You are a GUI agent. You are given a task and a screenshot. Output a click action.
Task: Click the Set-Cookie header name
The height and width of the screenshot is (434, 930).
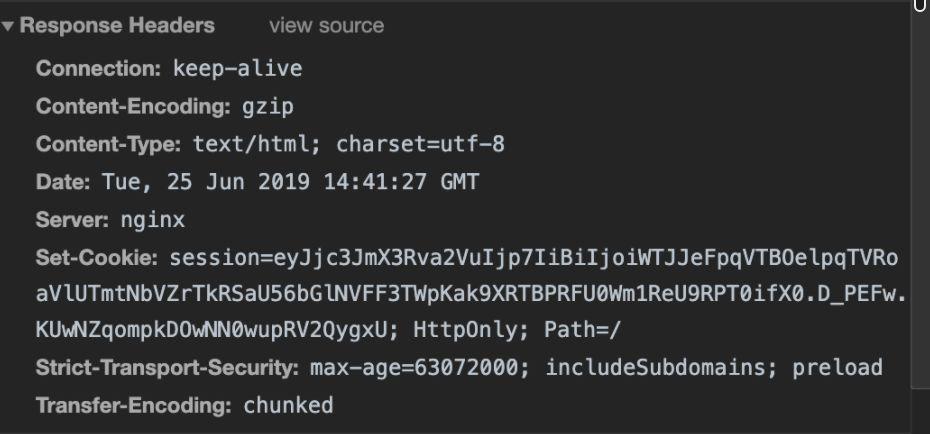point(97,257)
